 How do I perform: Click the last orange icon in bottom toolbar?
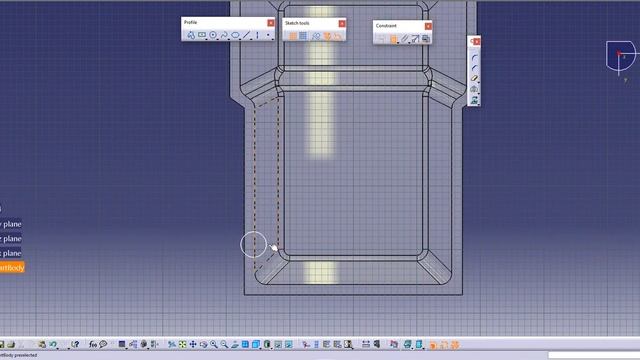click(x=455, y=345)
